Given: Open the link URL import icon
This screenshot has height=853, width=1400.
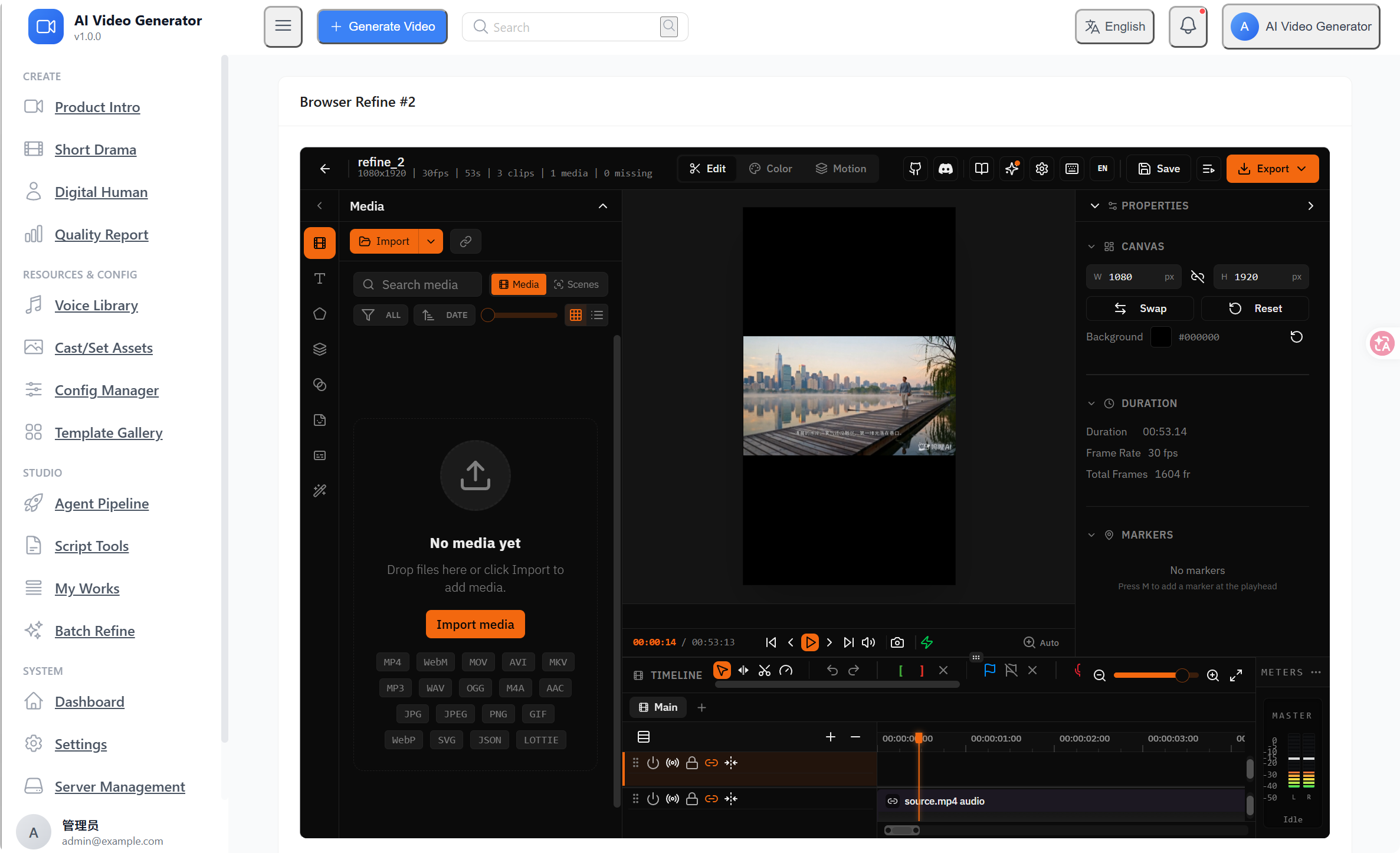Looking at the screenshot, I should tap(465, 241).
